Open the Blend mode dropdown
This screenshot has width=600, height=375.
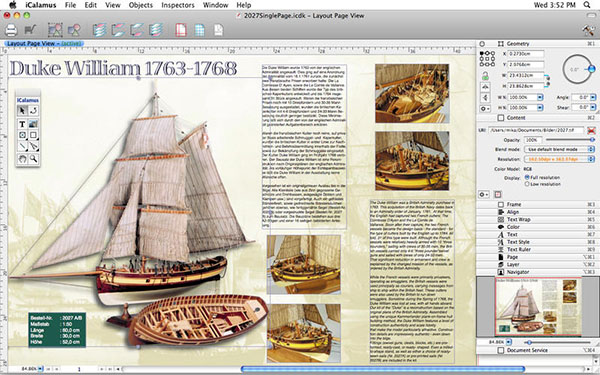[559, 149]
